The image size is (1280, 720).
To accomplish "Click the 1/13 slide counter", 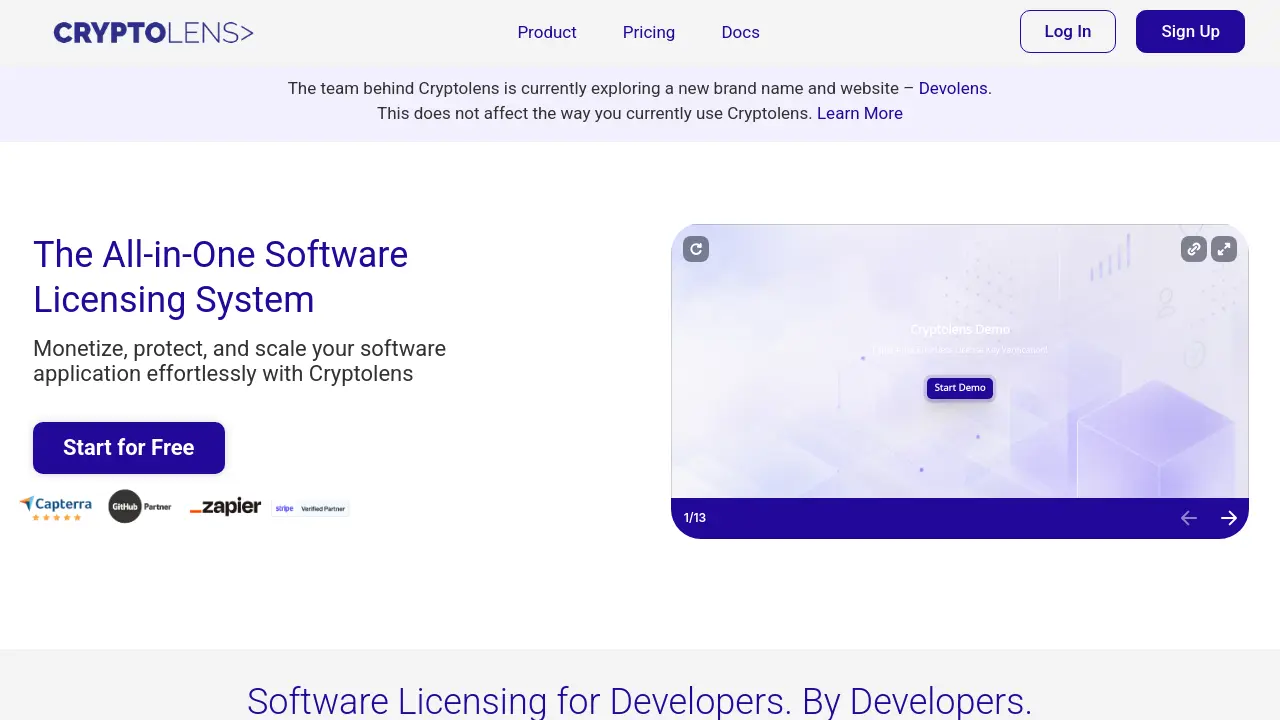I will (695, 518).
